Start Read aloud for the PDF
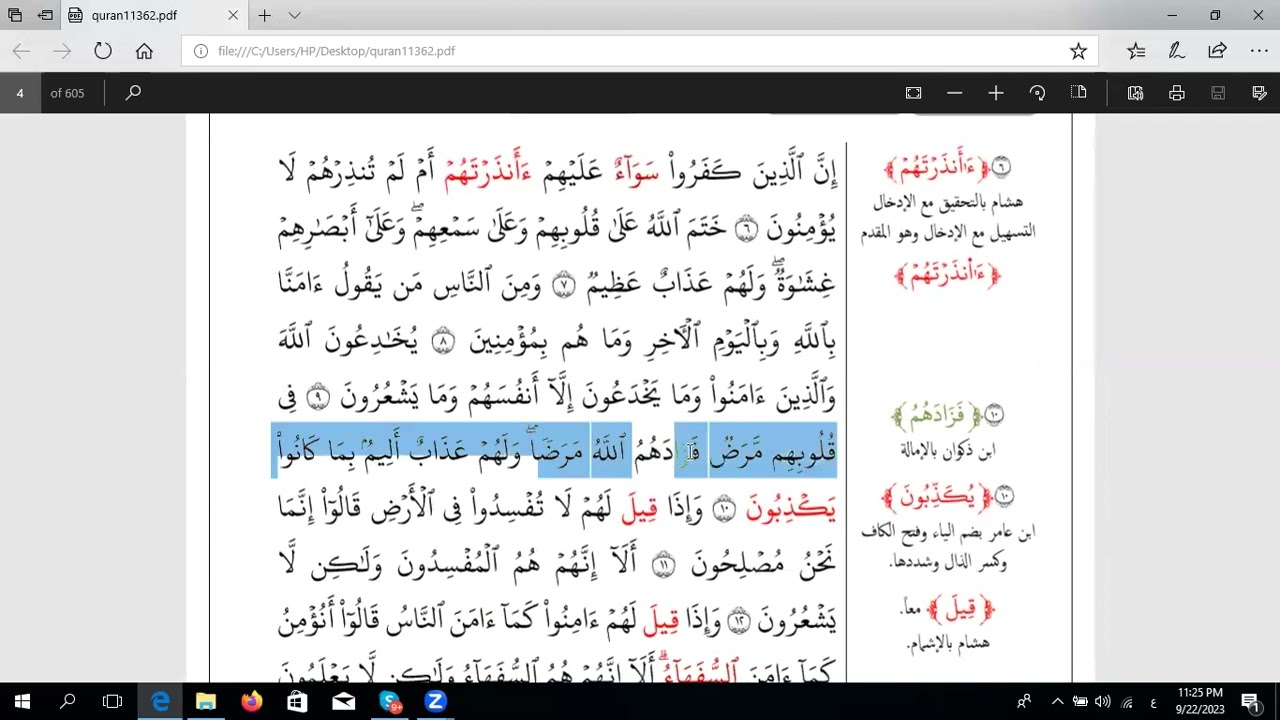The width and height of the screenshot is (1280, 720). tap(1136, 93)
